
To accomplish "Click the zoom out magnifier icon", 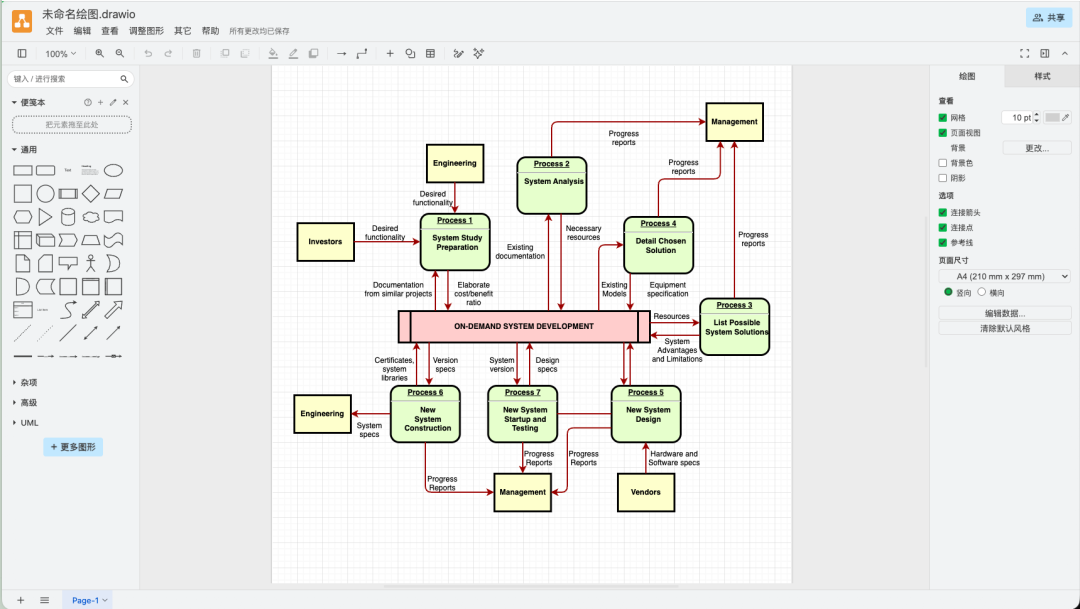I will pyautogui.click(x=120, y=54).
